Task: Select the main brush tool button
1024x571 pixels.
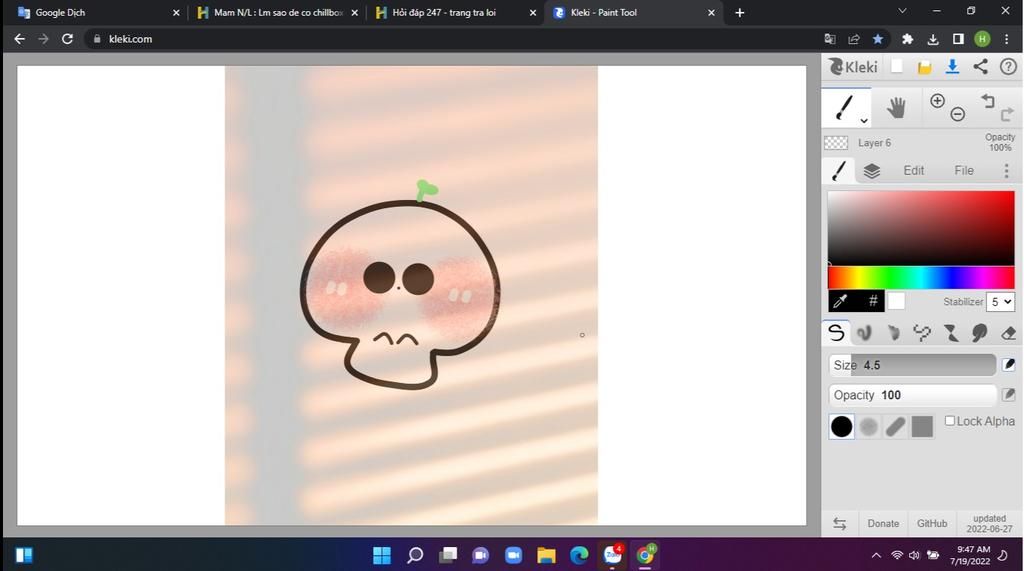Action: pos(844,108)
